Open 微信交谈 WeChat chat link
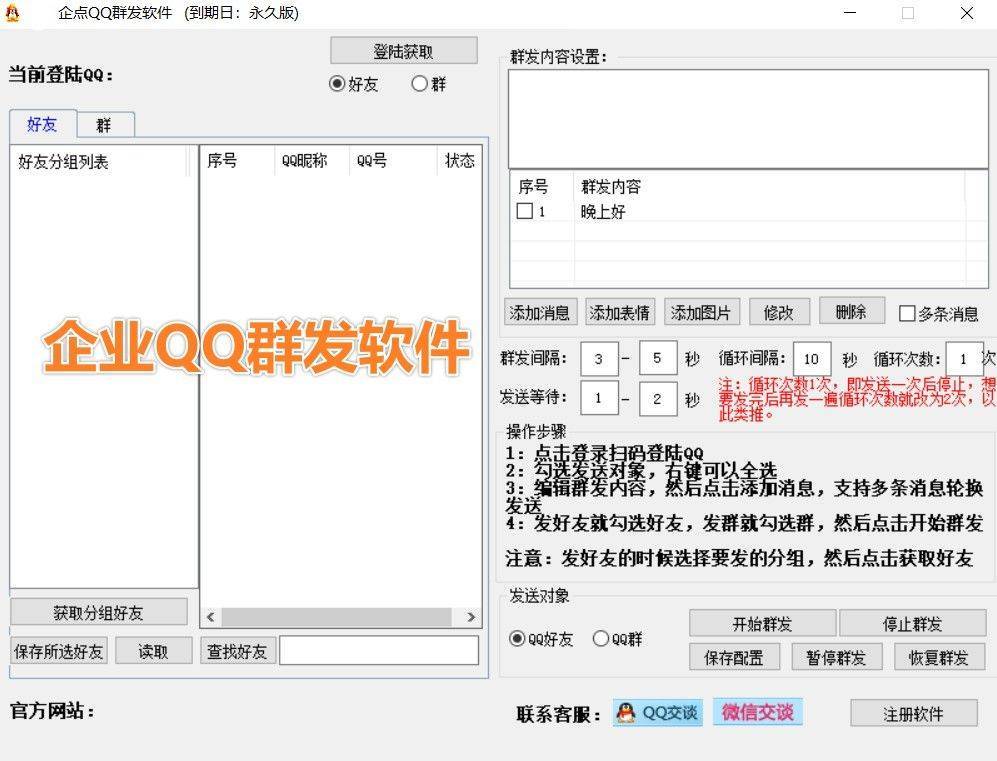997x761 pixels. tap(757, 713)
